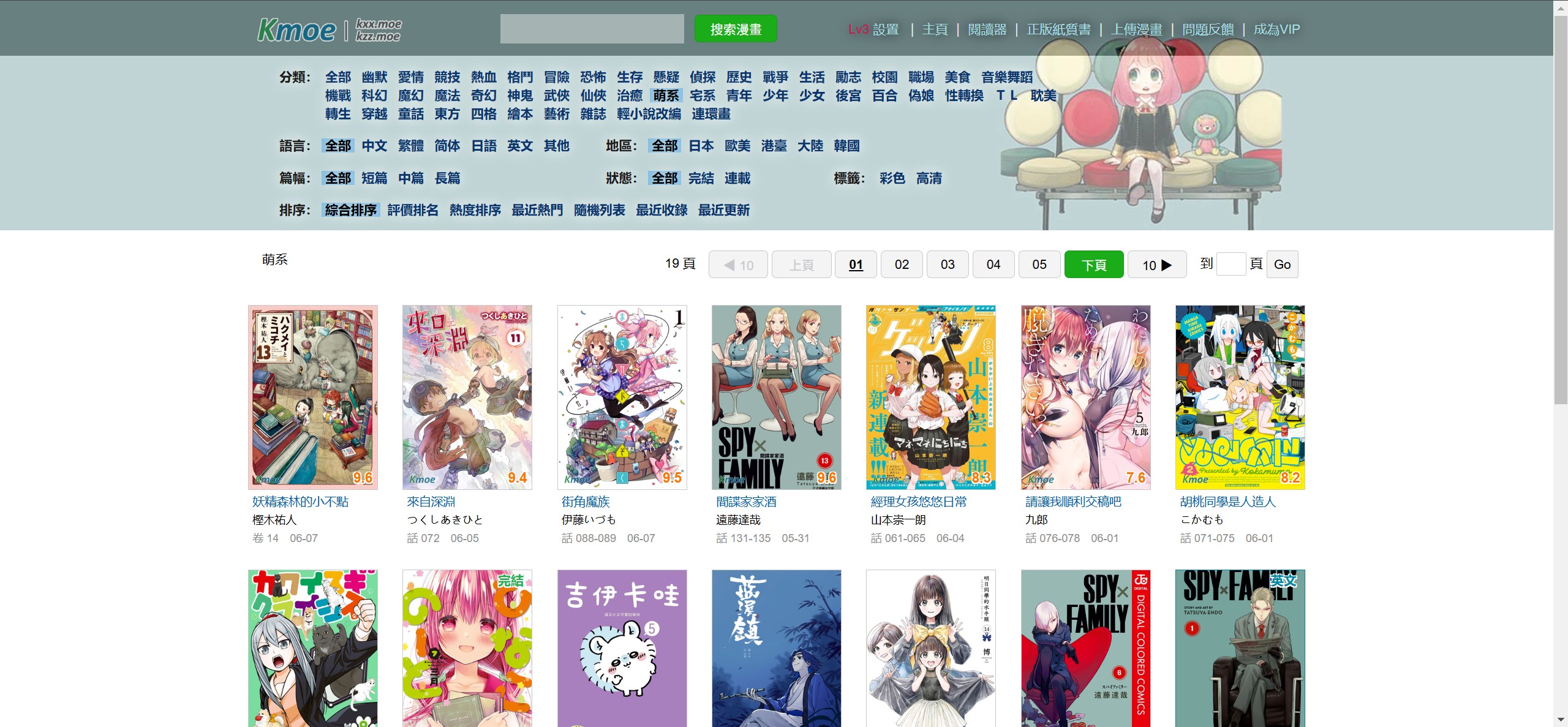
Task: Jump forward 10 pages with the arrow button
Action: [1157, 265]
